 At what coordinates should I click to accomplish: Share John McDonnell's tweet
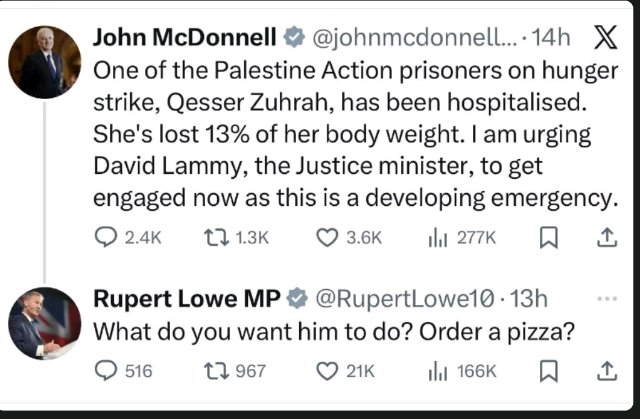click(605, 237)
